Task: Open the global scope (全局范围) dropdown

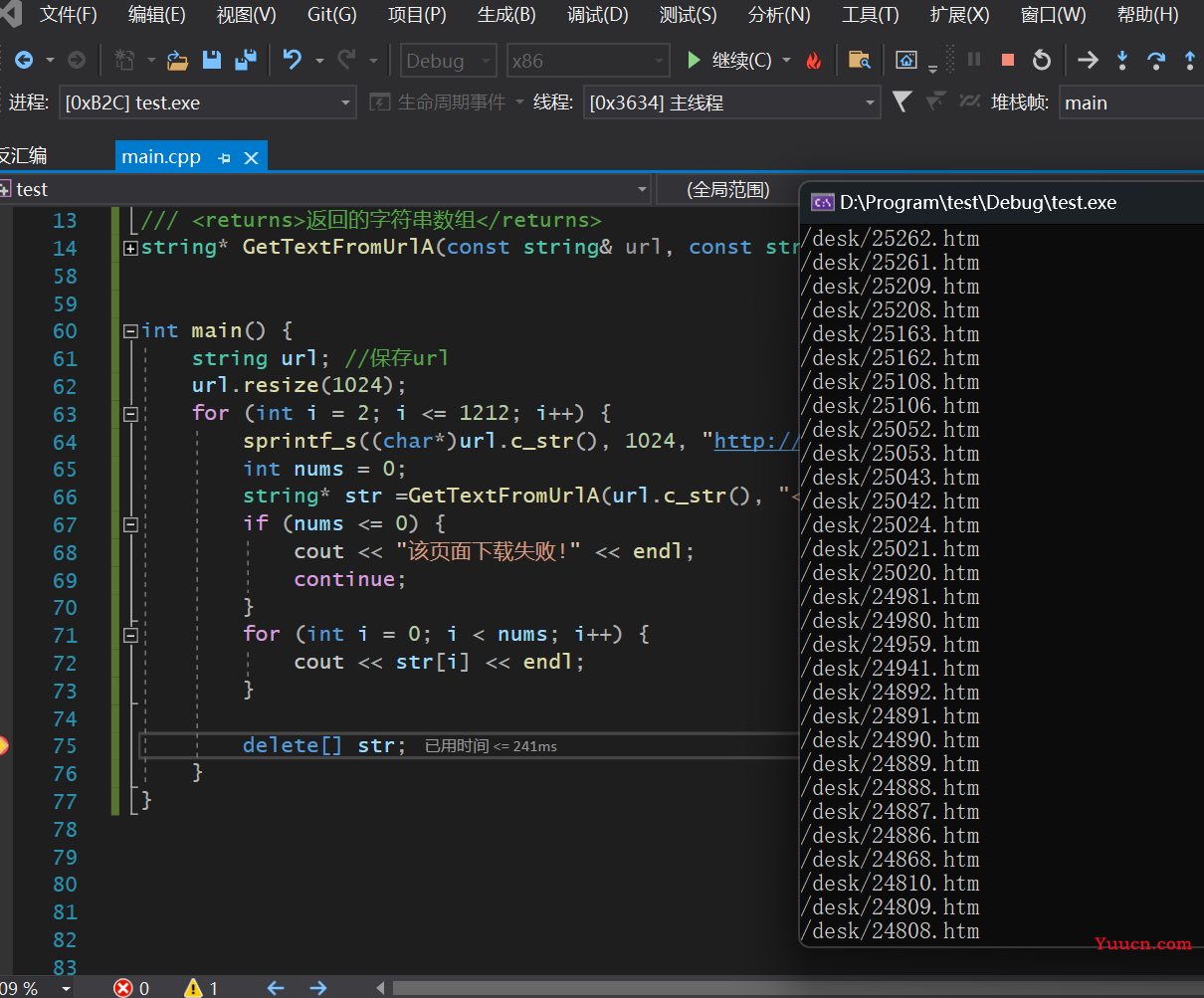Action: [x=728, y=189]
